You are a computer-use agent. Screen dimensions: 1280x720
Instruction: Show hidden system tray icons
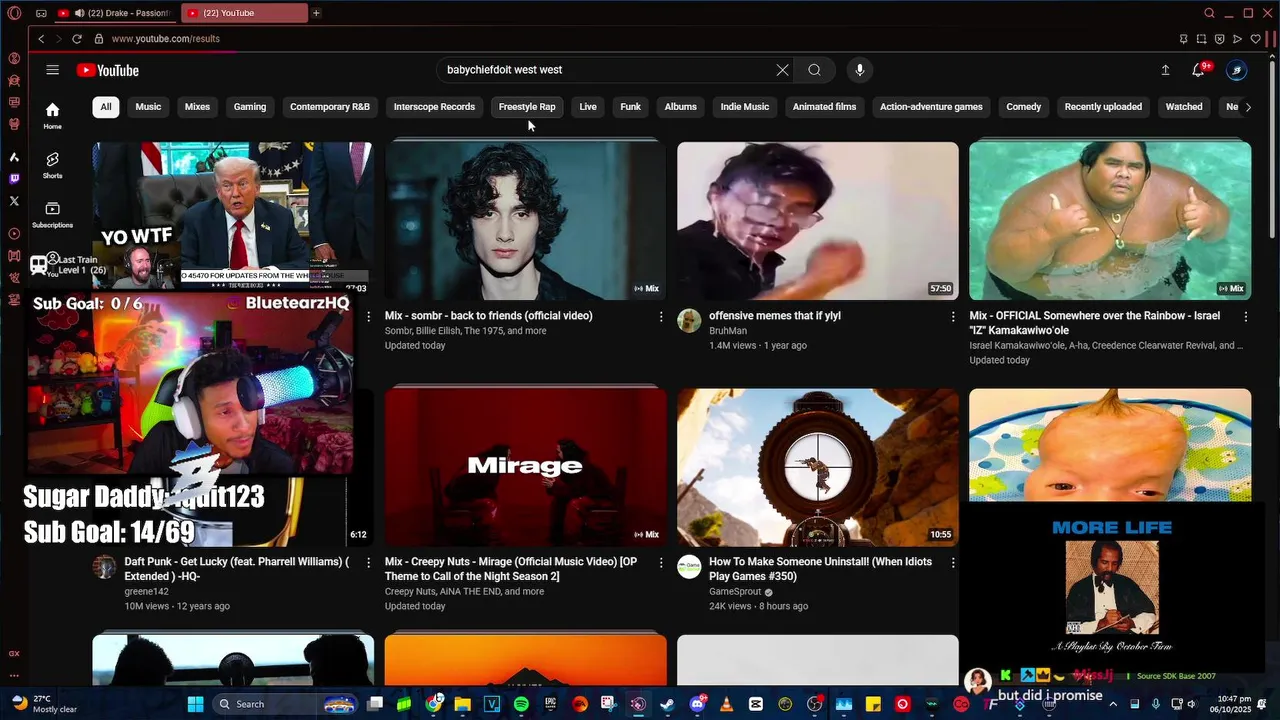pos(1113,704)
